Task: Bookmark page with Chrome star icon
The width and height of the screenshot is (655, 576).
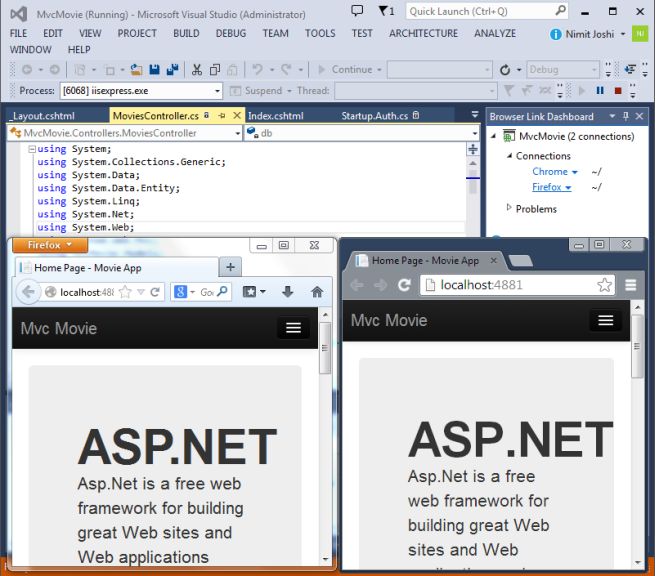Action: [604, 285]
